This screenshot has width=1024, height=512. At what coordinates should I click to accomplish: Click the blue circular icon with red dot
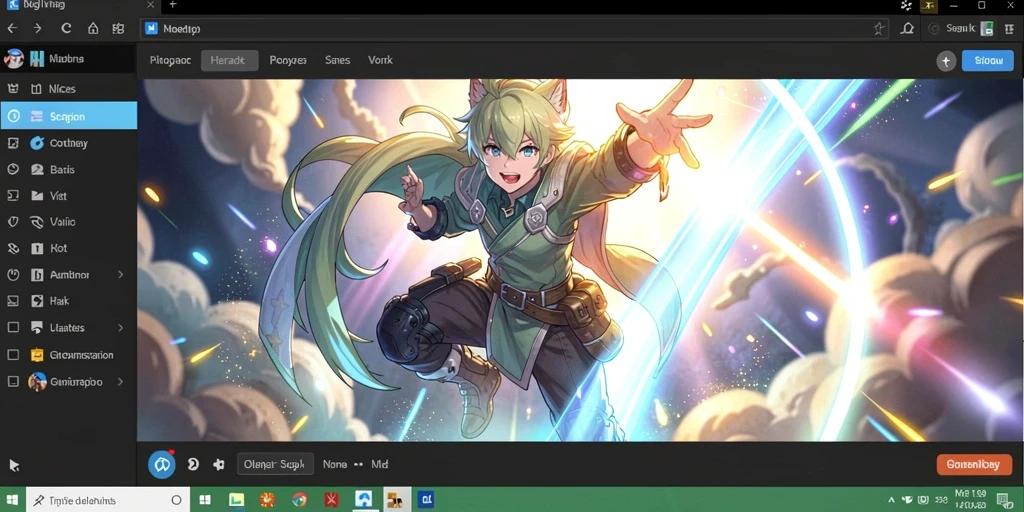pyautogui.click(x=162, y=464)
